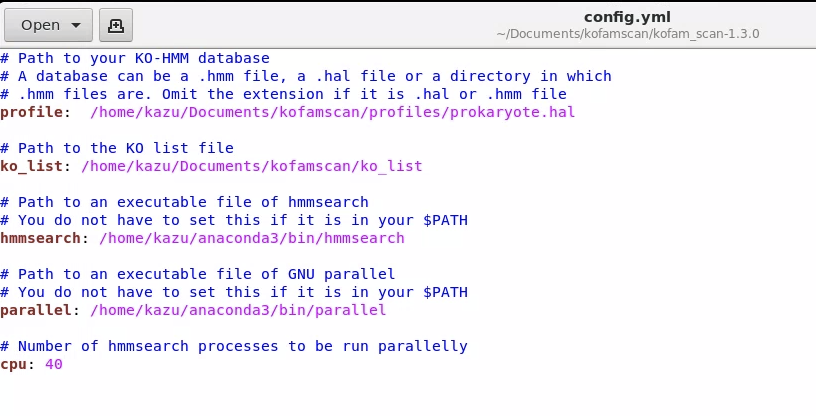Expand the Open button dropdown arrow
This screenshot has height=416, width=816.
click(76, 26)
